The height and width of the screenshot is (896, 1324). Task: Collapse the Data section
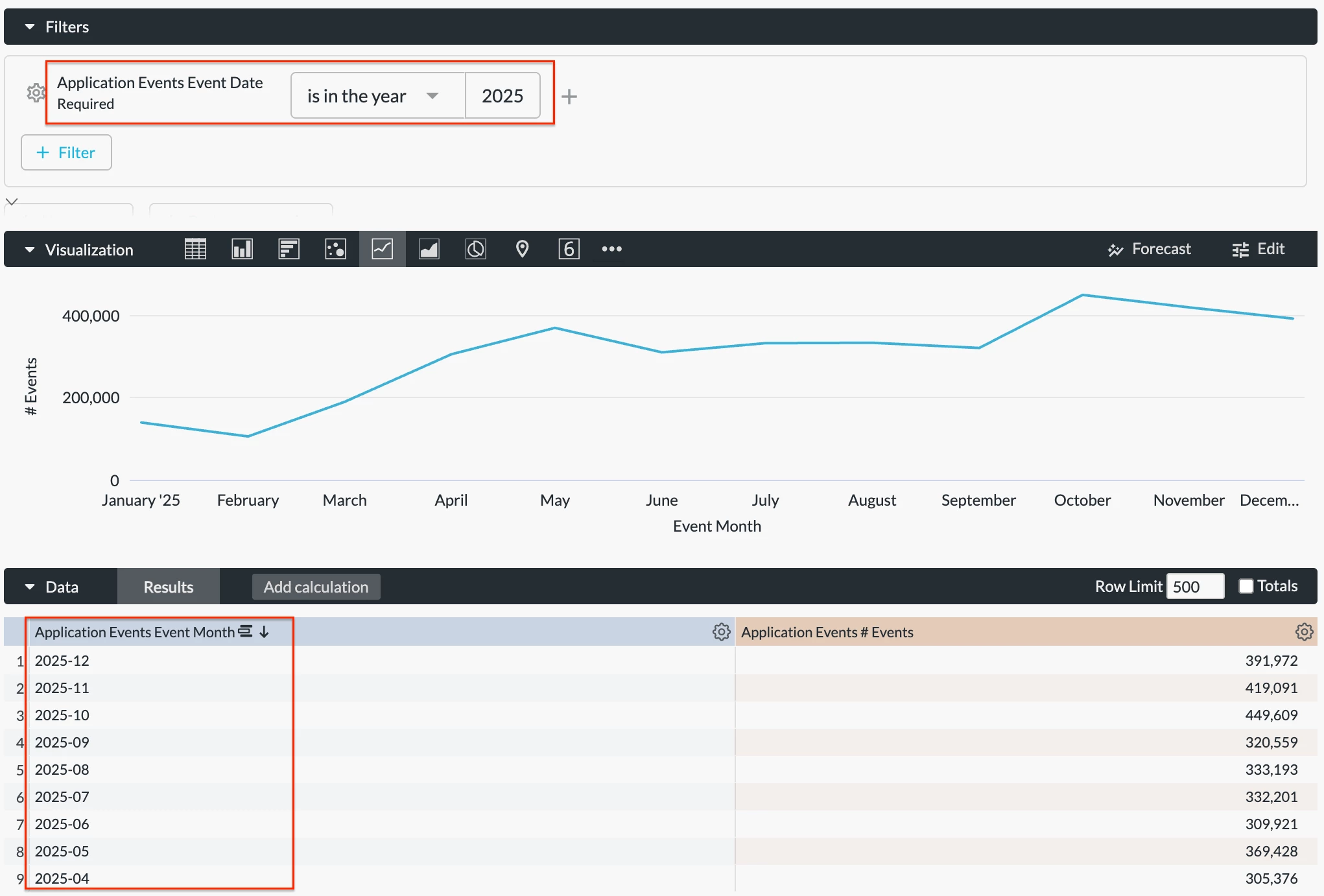tap(30, 587)
